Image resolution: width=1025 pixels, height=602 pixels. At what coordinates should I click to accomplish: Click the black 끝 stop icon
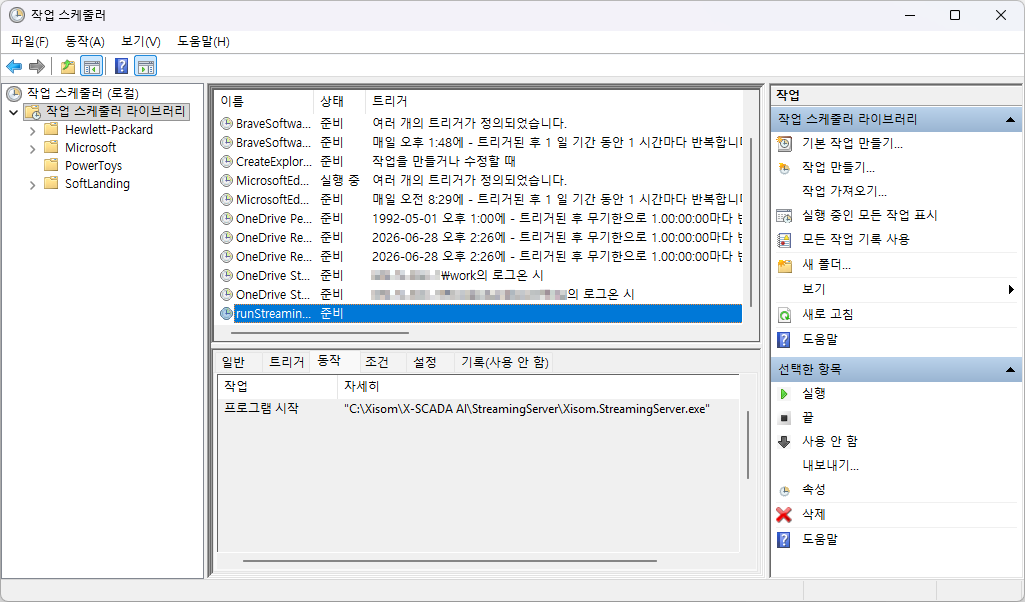pos(784,418)
